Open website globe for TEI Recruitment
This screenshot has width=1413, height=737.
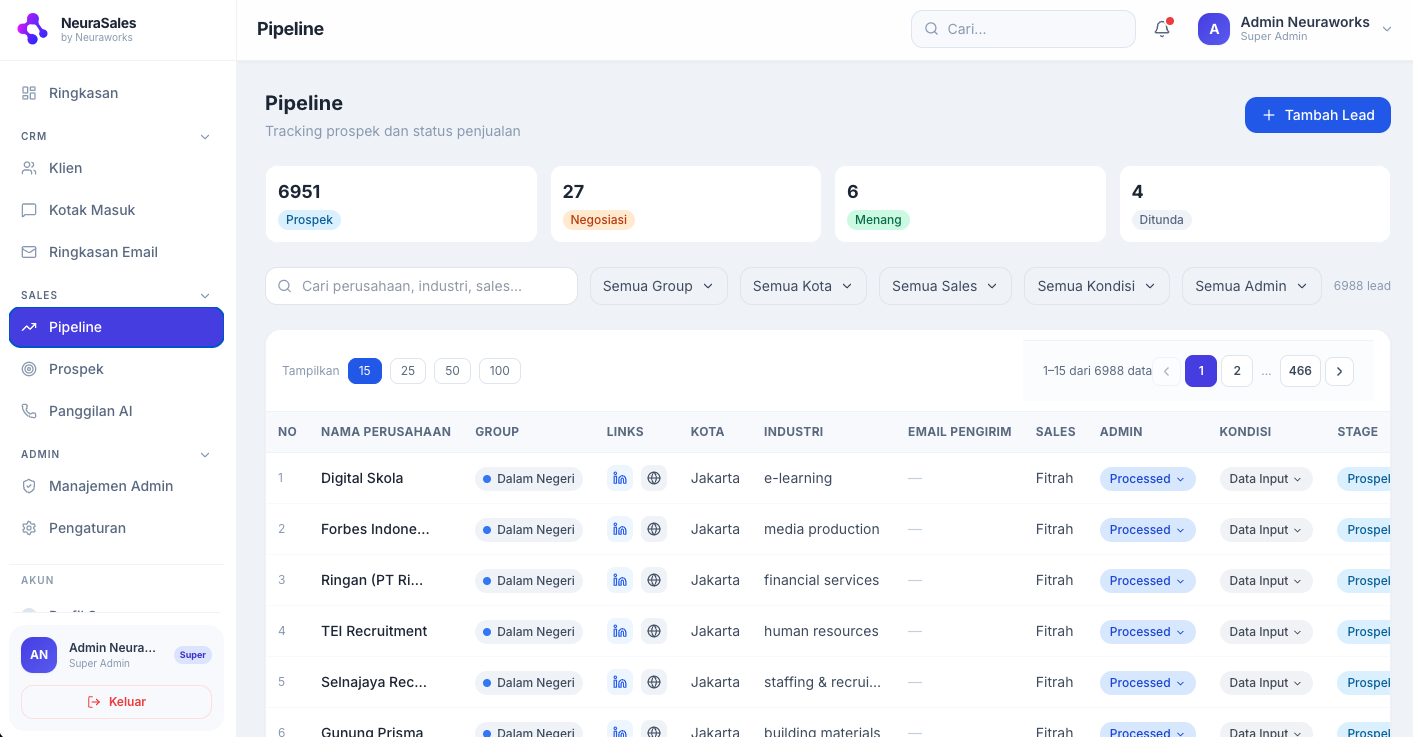click(654, 631)
